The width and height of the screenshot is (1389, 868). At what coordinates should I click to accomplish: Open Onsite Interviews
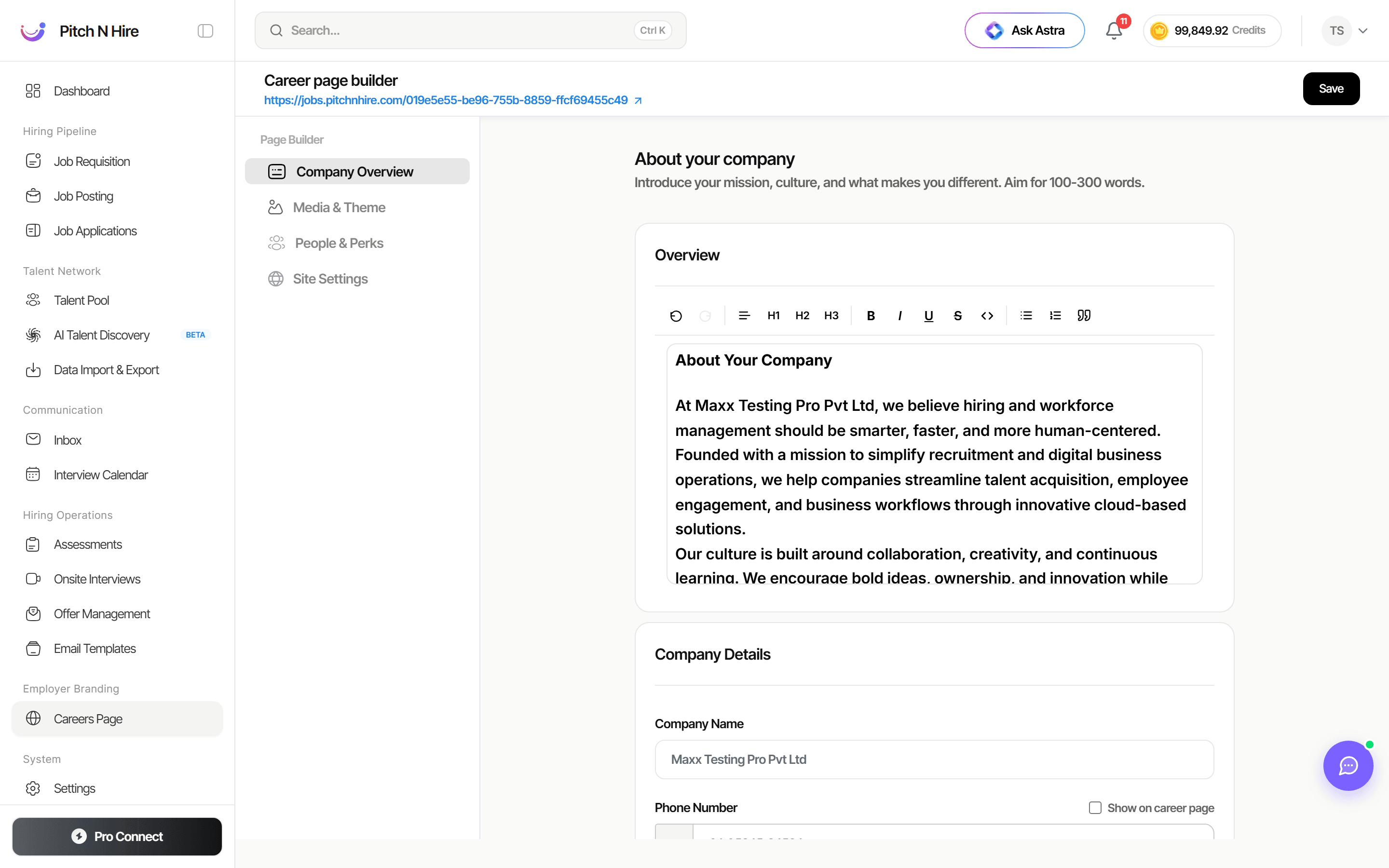117,579
